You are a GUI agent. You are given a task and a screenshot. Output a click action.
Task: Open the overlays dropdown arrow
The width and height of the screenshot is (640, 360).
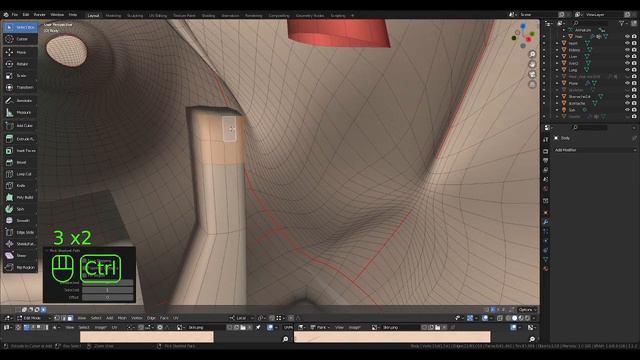[x=491, y=318]
